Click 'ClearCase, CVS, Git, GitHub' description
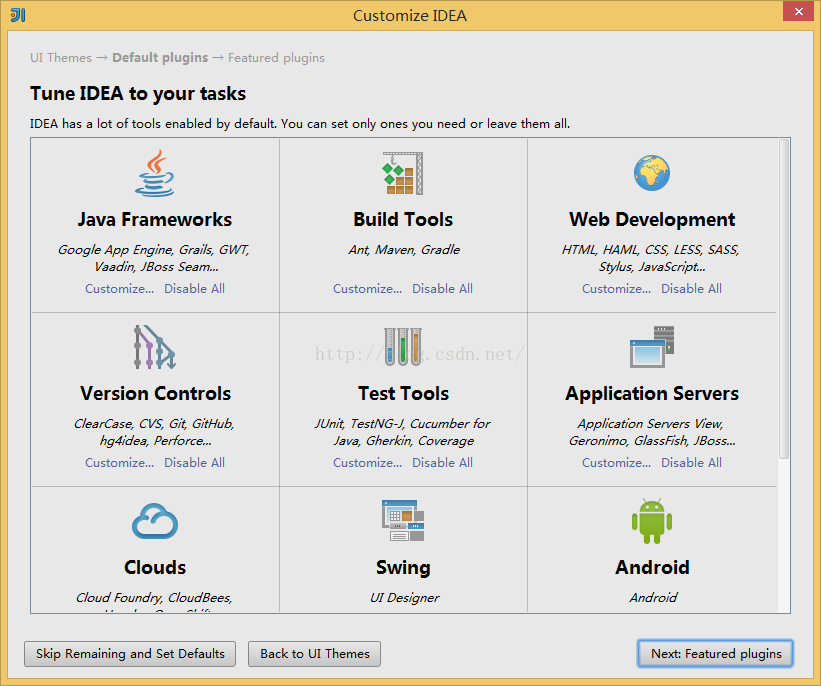The image size is (821, 686). click(x=154, y=424)
